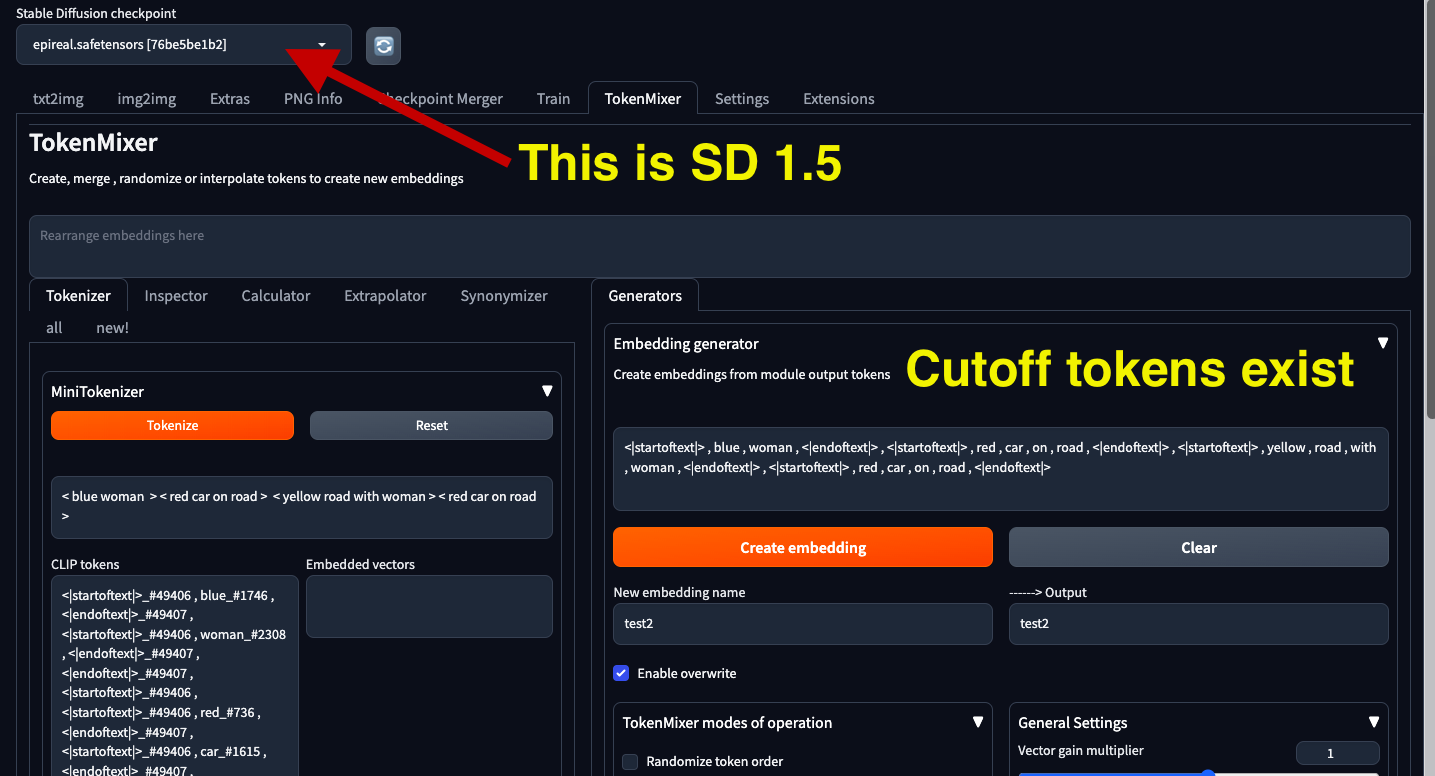
Task: Switch to the Inspector tab
Action: pyautogui.click(x=175, y=296)
